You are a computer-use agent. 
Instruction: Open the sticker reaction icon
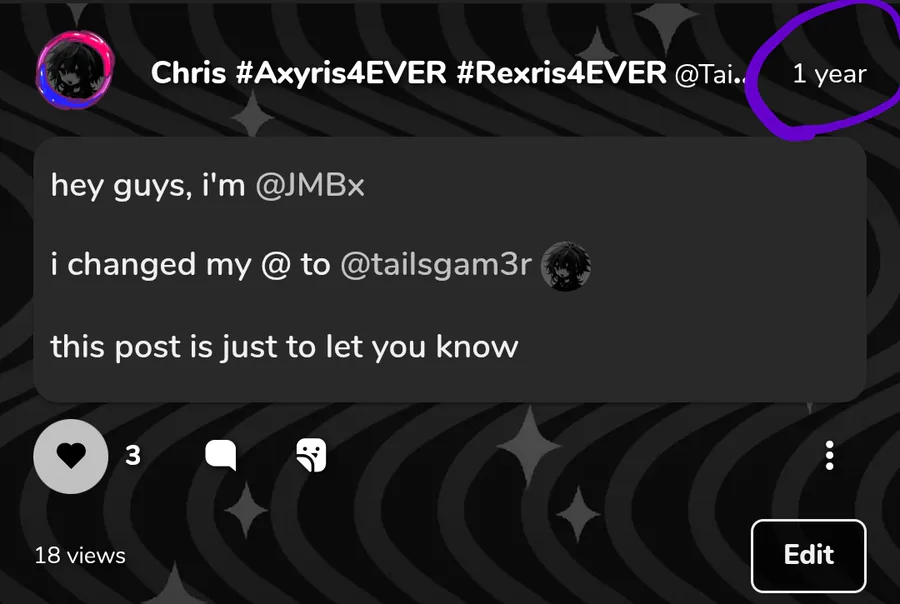point(311,456)
